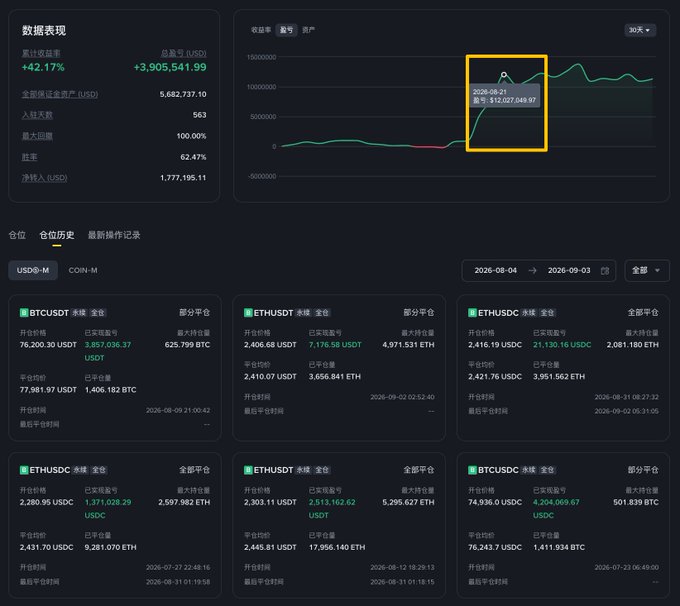Click the realized PnL 21,130.16 USDC

tap(562, 345)
